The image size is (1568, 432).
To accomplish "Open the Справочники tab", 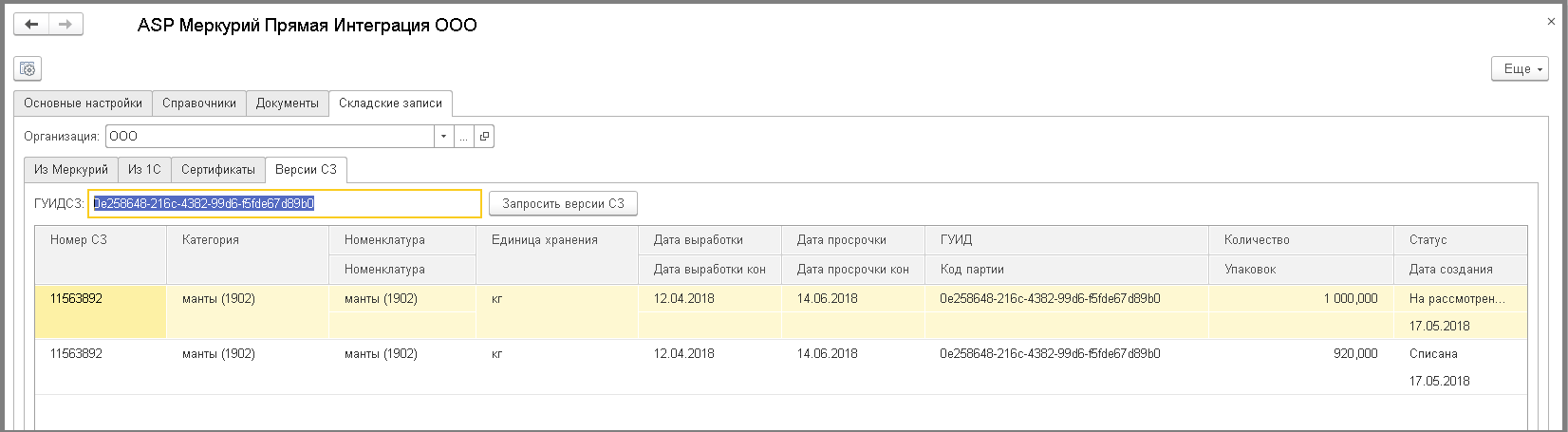I will click(199, 103).
